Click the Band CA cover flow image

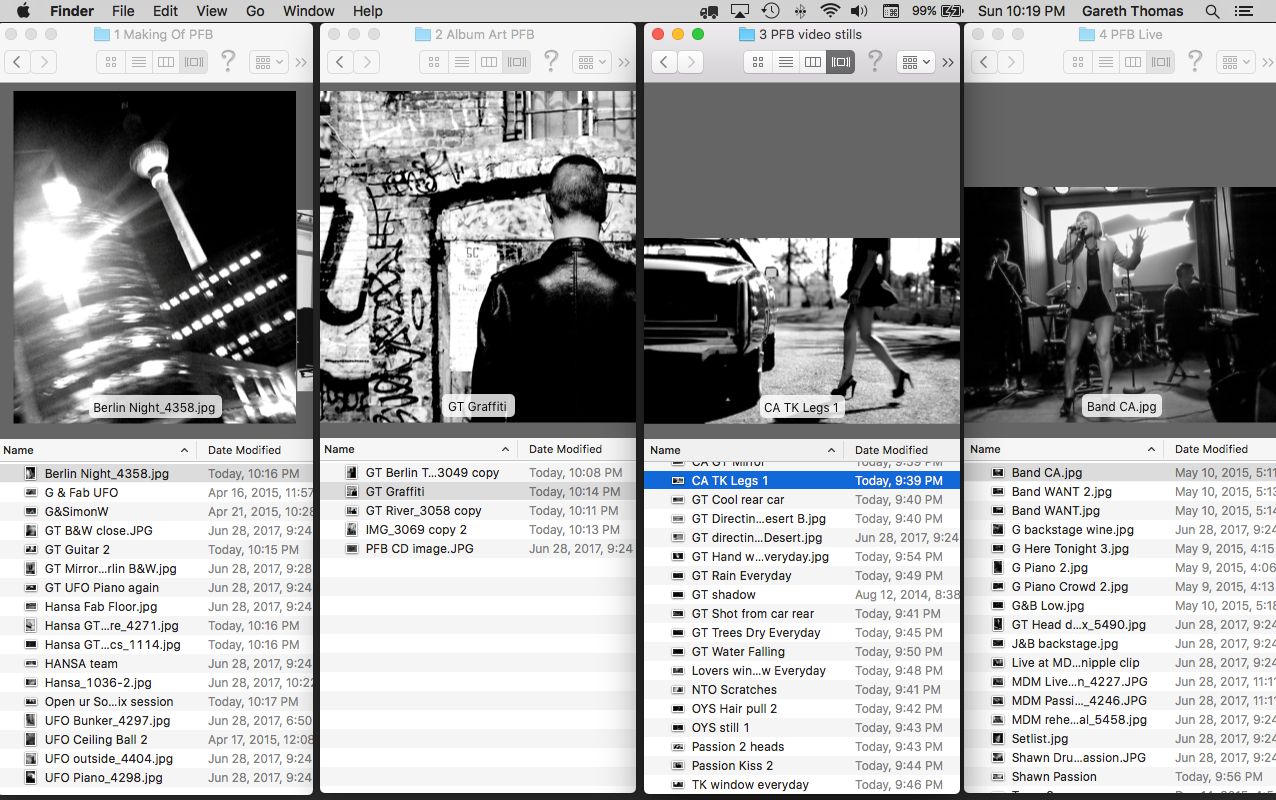1120,304
